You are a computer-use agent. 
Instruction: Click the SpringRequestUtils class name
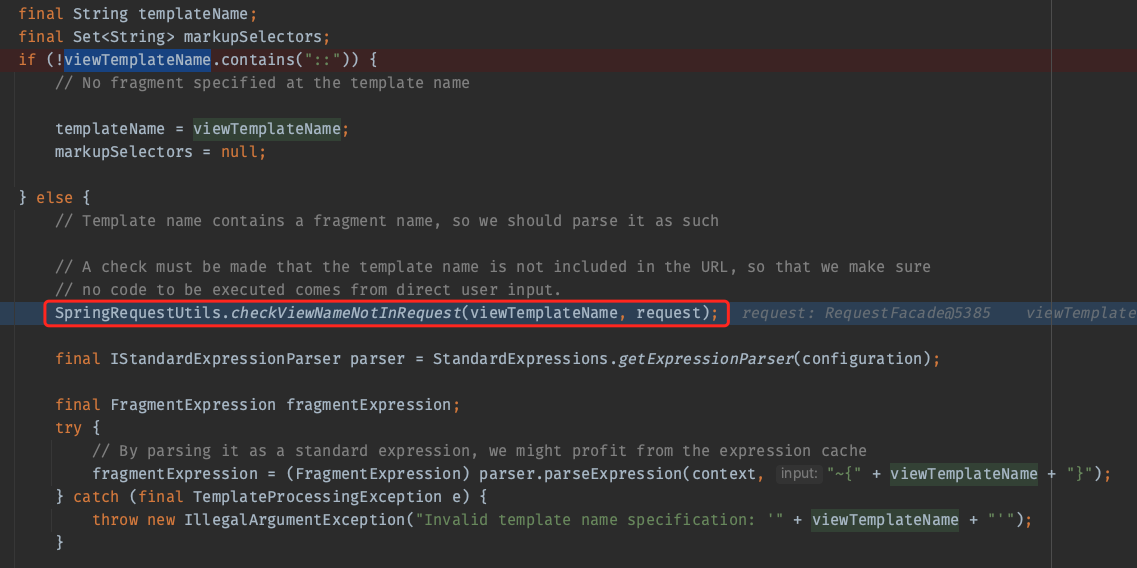(136, 313)
